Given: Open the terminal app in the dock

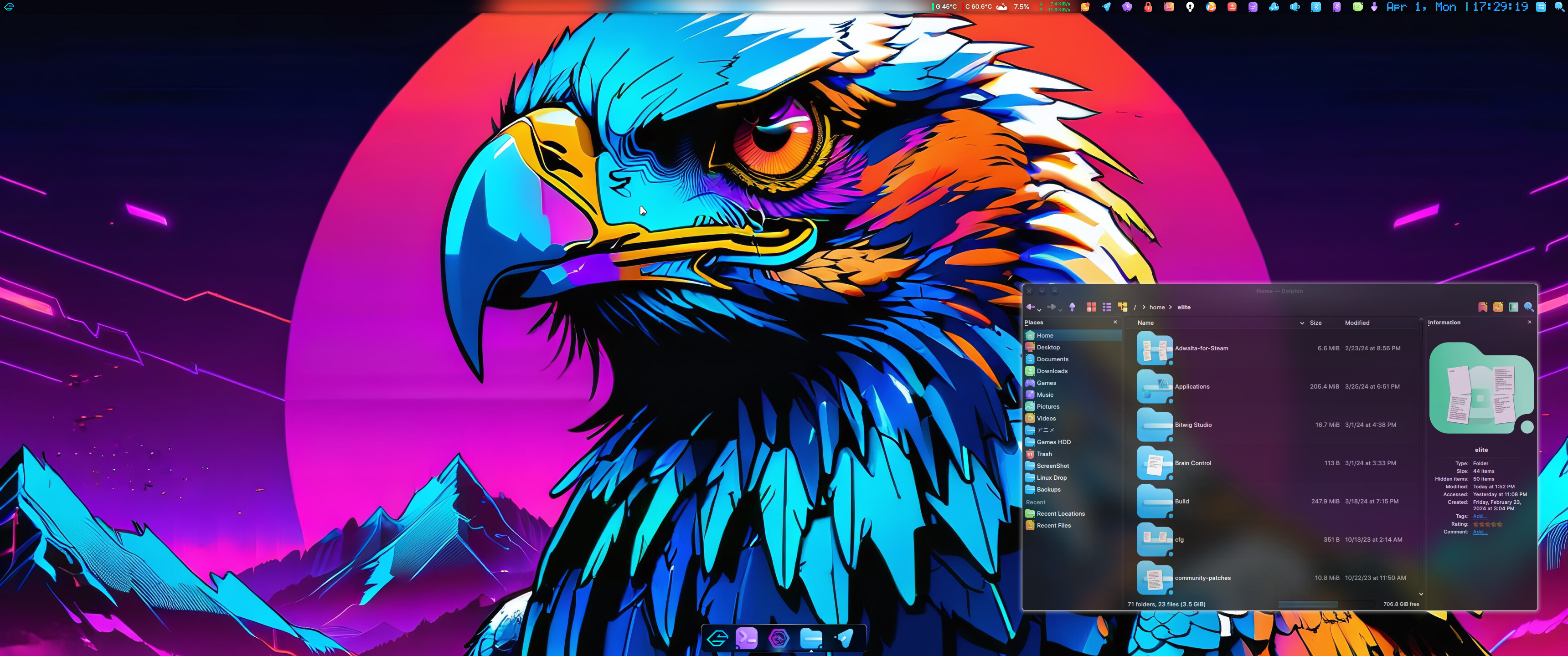Looking at the screenshot, I should tap(747, 638).
